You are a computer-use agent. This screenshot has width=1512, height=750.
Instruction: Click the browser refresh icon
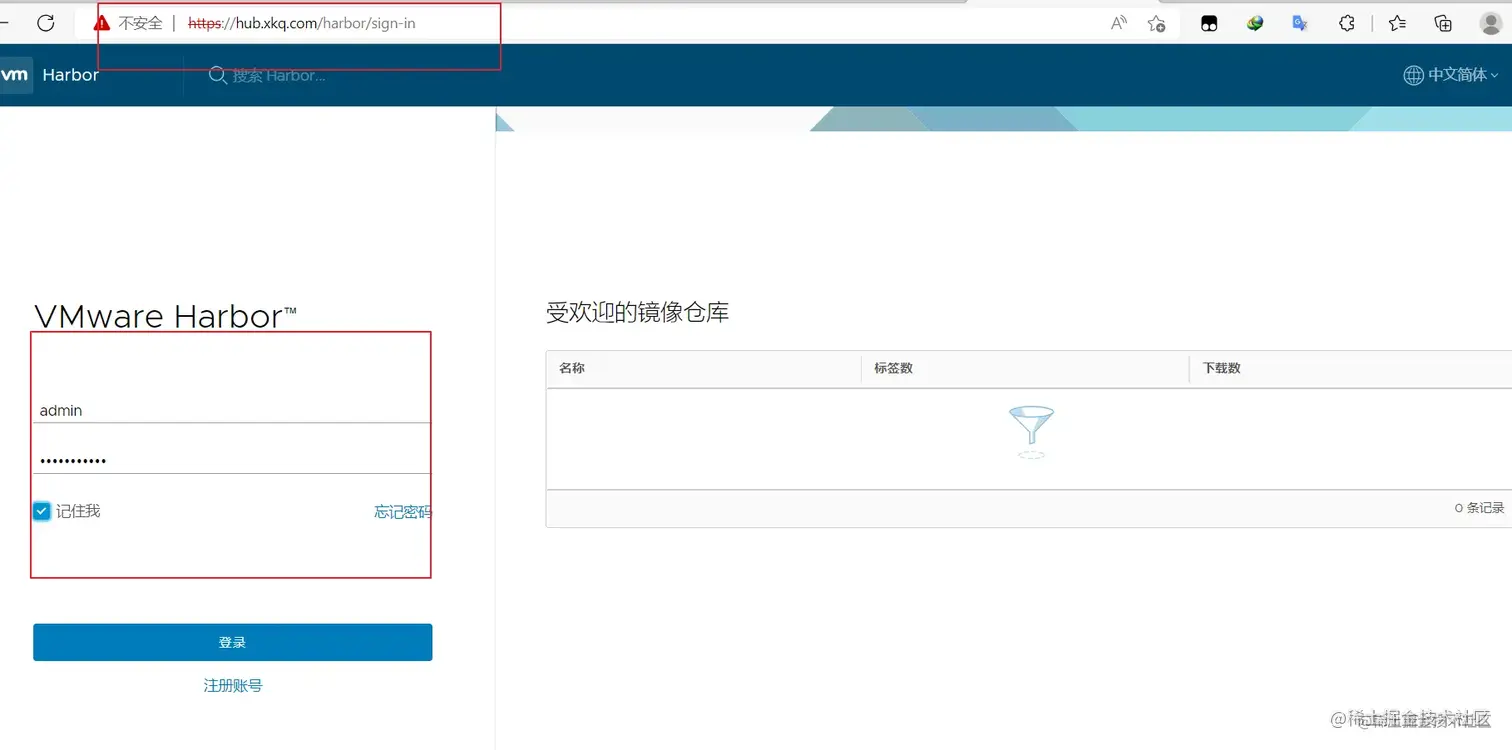click(x=45, y=23)
